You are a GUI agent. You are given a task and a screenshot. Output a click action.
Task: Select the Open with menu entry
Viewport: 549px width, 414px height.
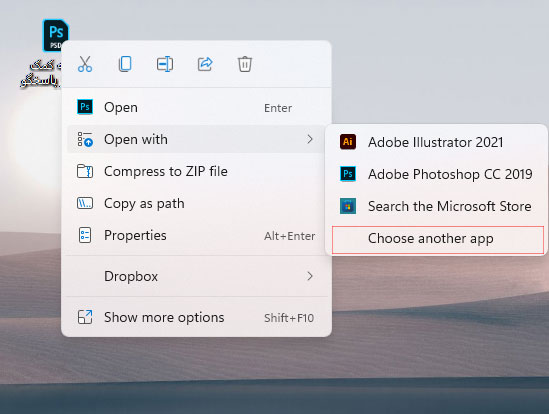point(196,139)
